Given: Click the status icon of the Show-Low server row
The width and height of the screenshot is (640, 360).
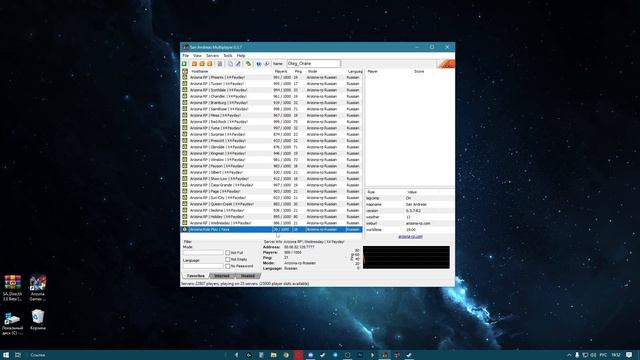Looking at the screenshot, I should 185,178.
